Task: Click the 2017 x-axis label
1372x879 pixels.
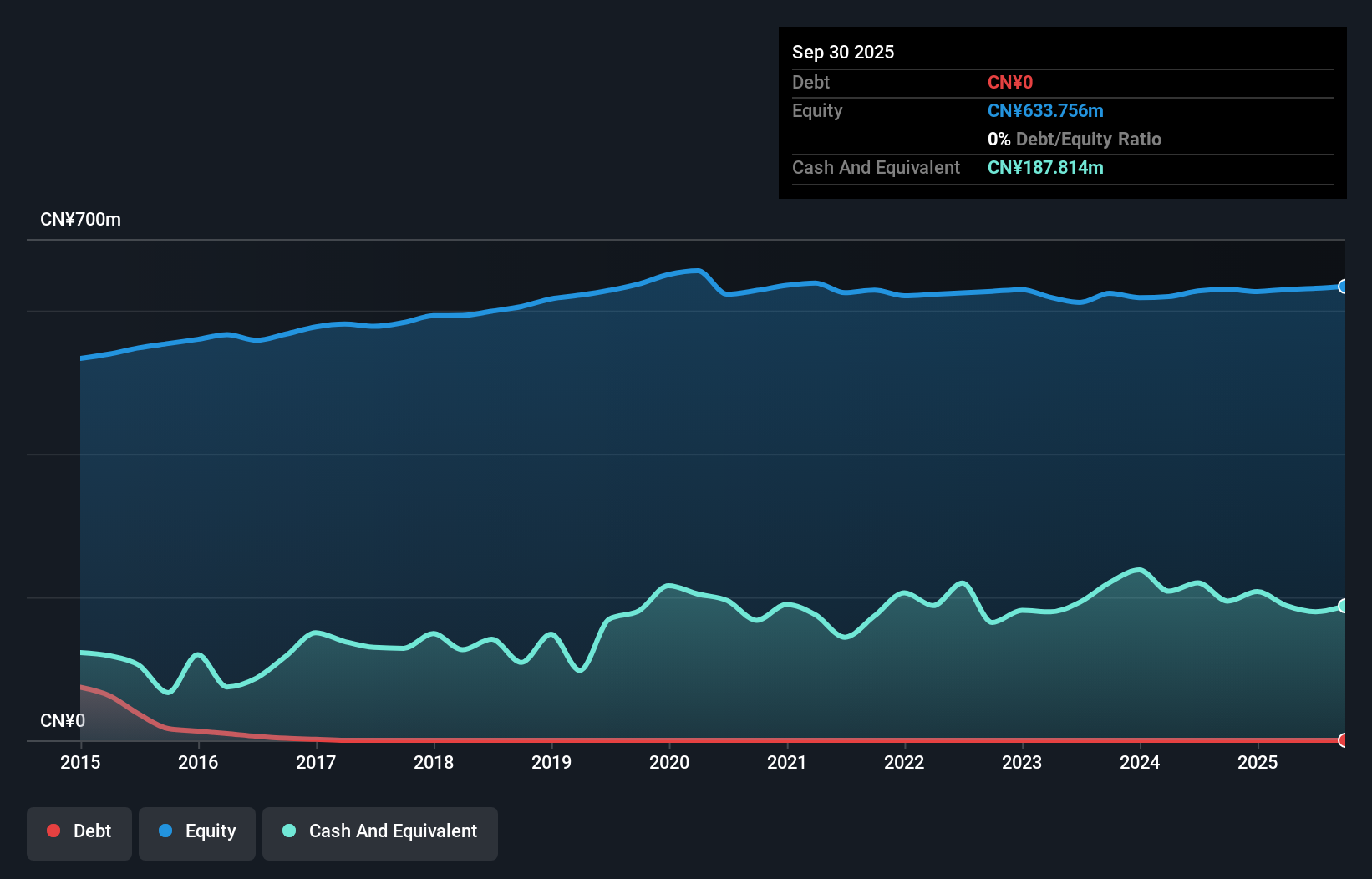Action: tap(316, 762)
